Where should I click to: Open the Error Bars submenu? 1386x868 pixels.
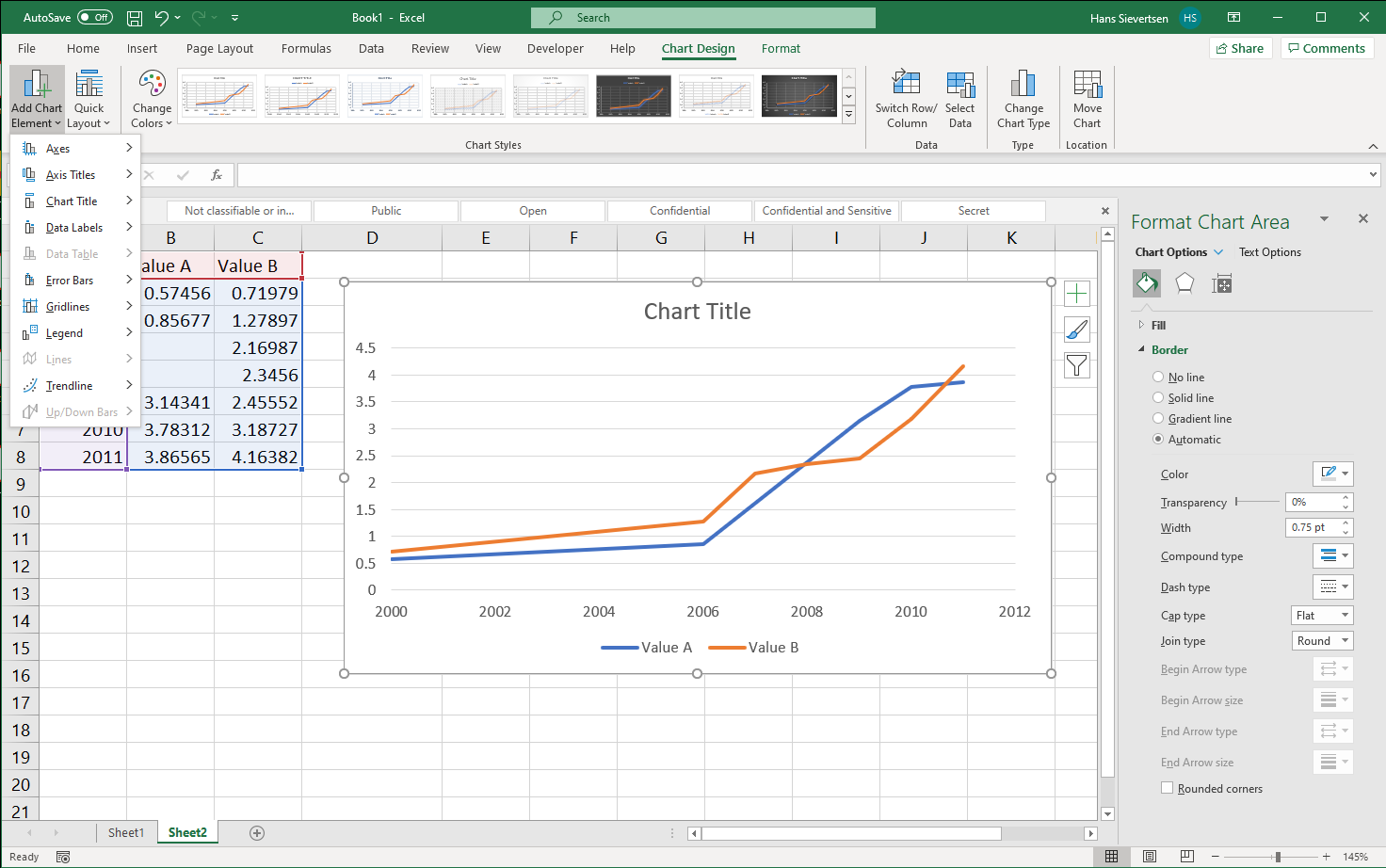(75, 280)
